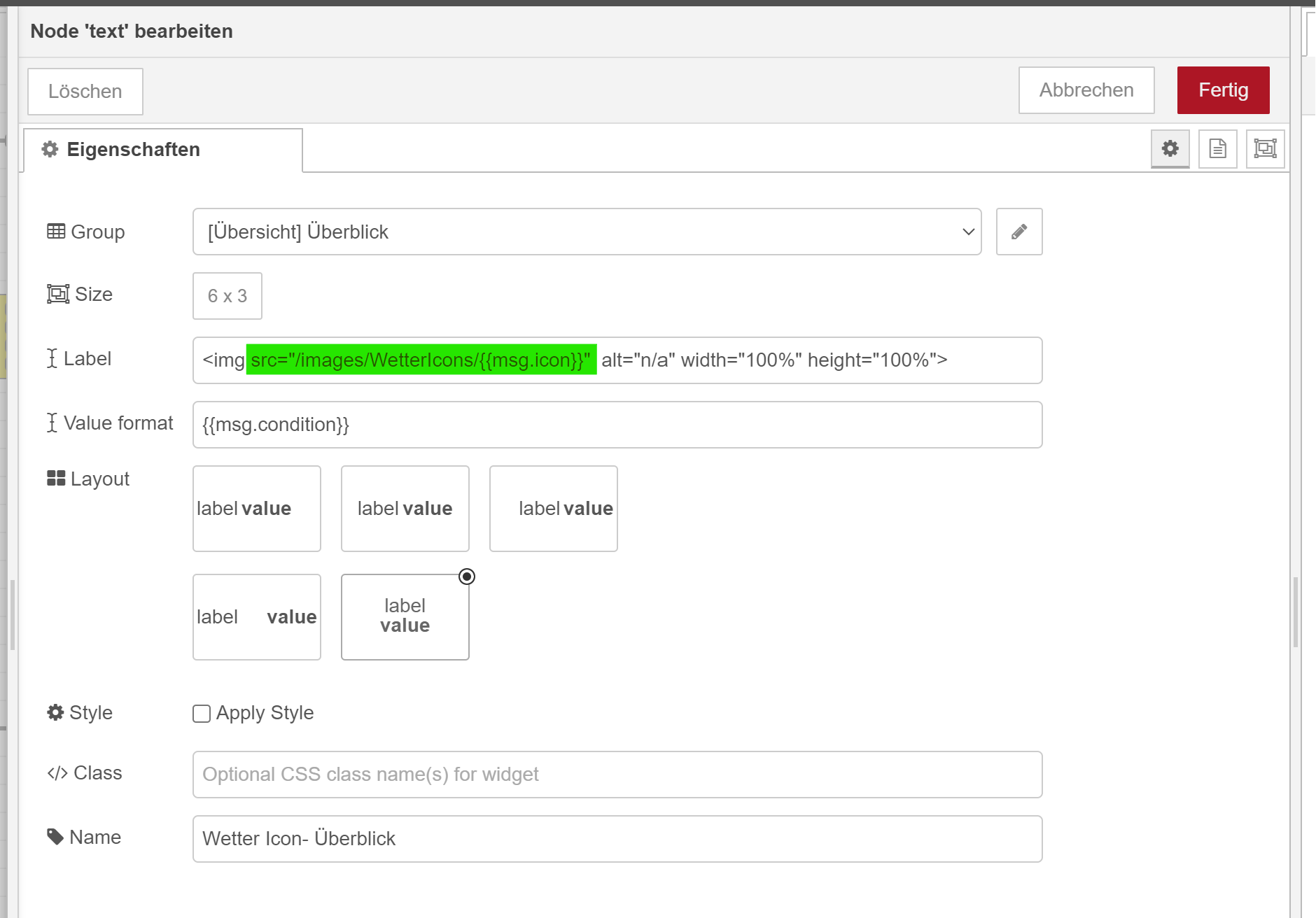Select the stacked label over value layout

pyautogui.click(x=405, y=616)
